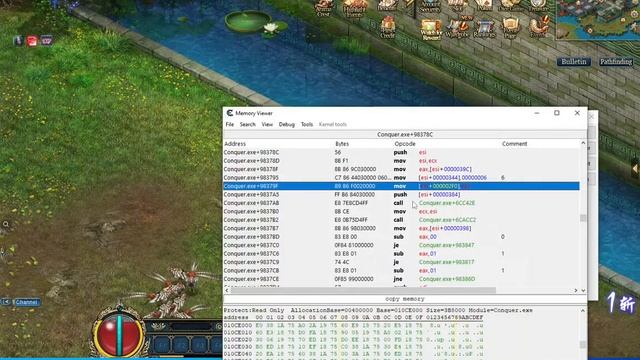Click the Opcode column header
Screen dimensions: 640x360
(x=405, y=144)
